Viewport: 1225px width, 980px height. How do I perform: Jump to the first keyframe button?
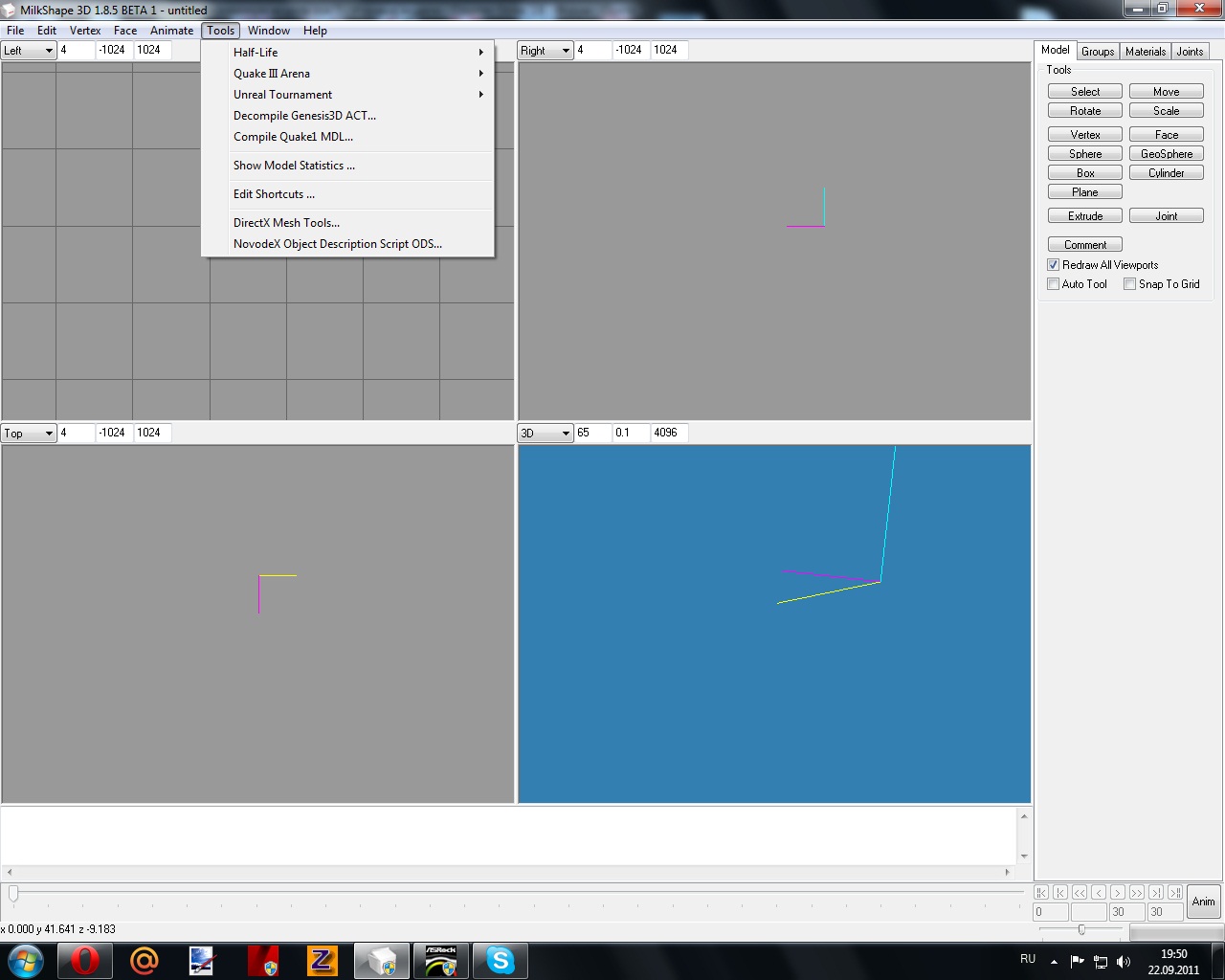pos(1041,892)
